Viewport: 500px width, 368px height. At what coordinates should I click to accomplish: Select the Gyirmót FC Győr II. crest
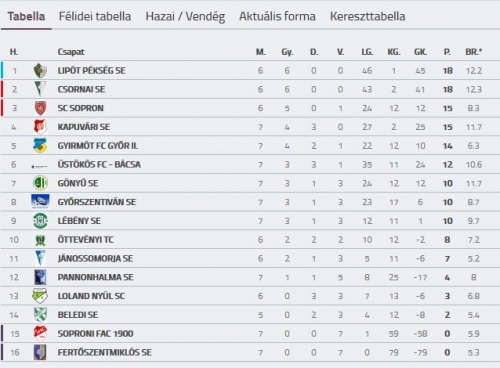click(40, 146)
